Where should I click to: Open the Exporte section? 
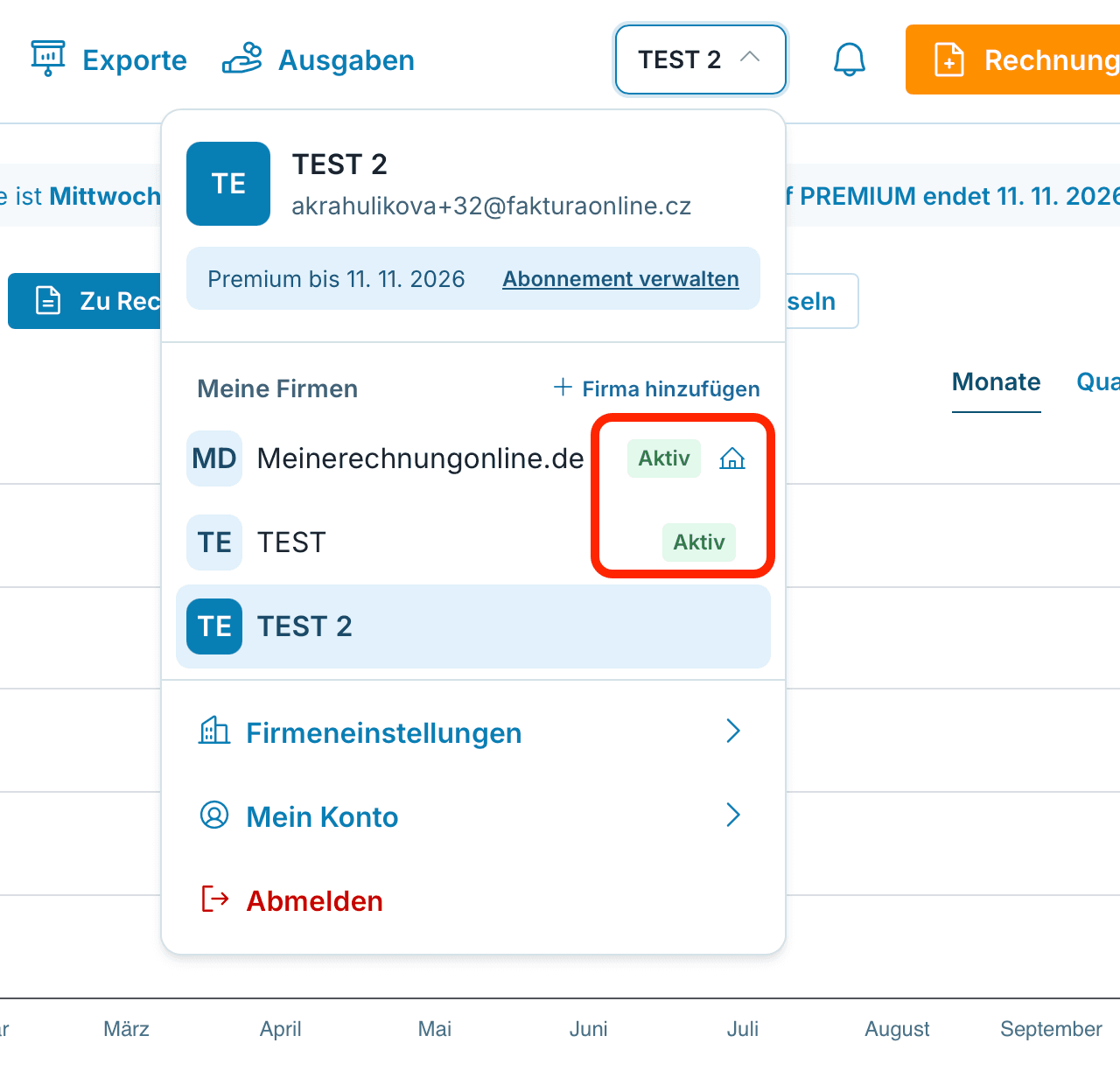coord(108,59)
